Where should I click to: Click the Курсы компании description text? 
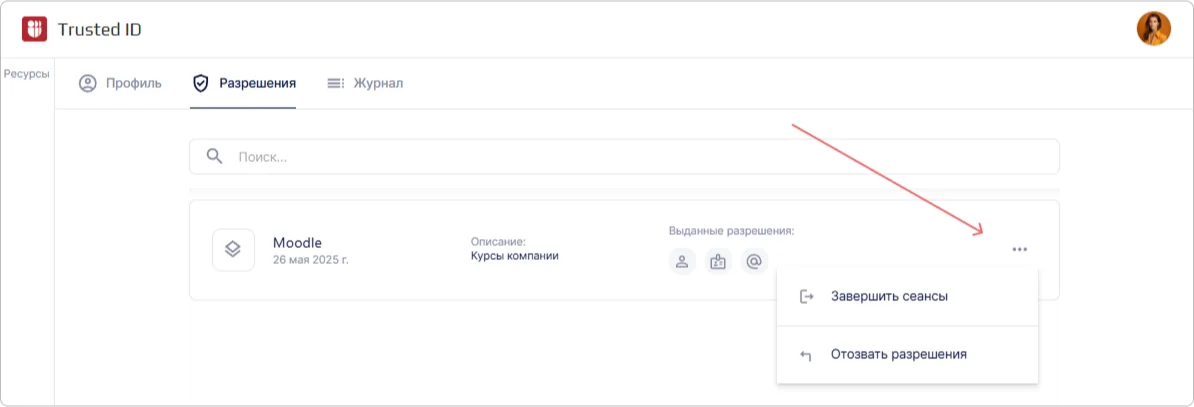[x=514, y=256]
